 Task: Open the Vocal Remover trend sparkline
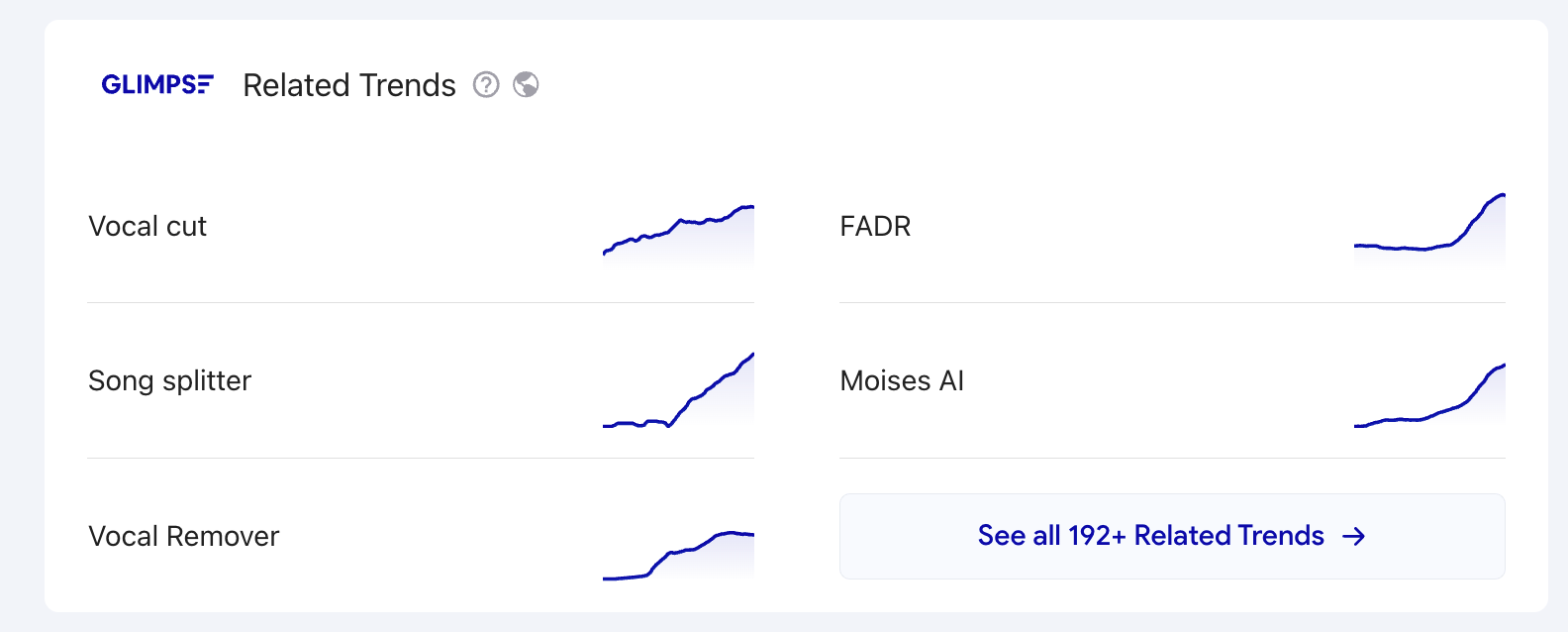(678, 556)
